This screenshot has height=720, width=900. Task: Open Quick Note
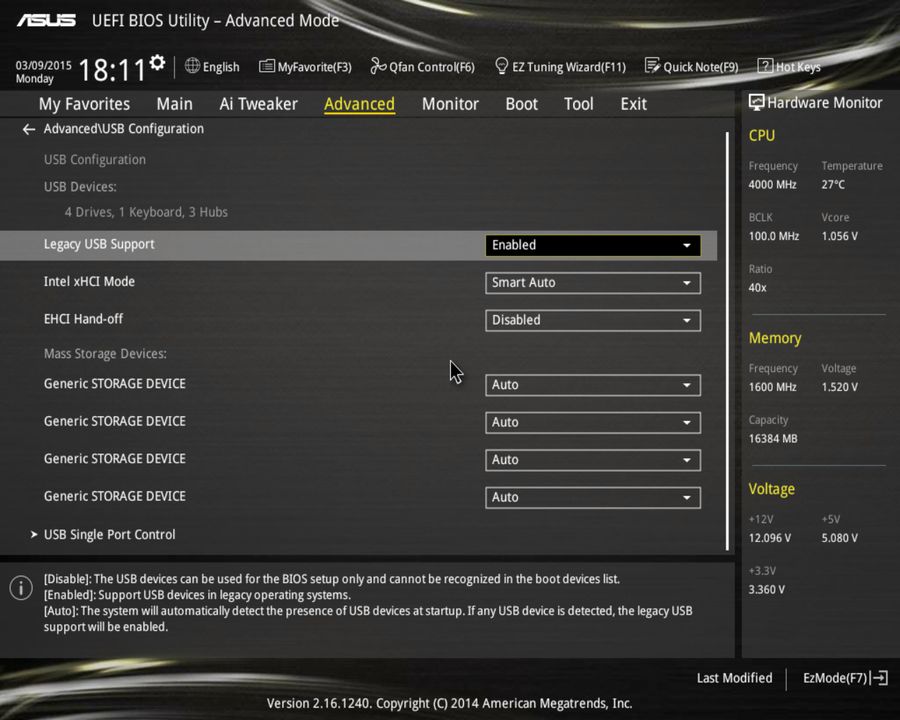pos(692,66)
